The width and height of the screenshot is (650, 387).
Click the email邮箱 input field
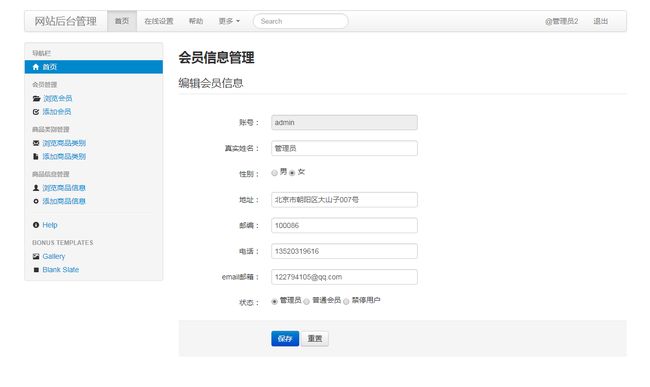click(x=344, y=277)
